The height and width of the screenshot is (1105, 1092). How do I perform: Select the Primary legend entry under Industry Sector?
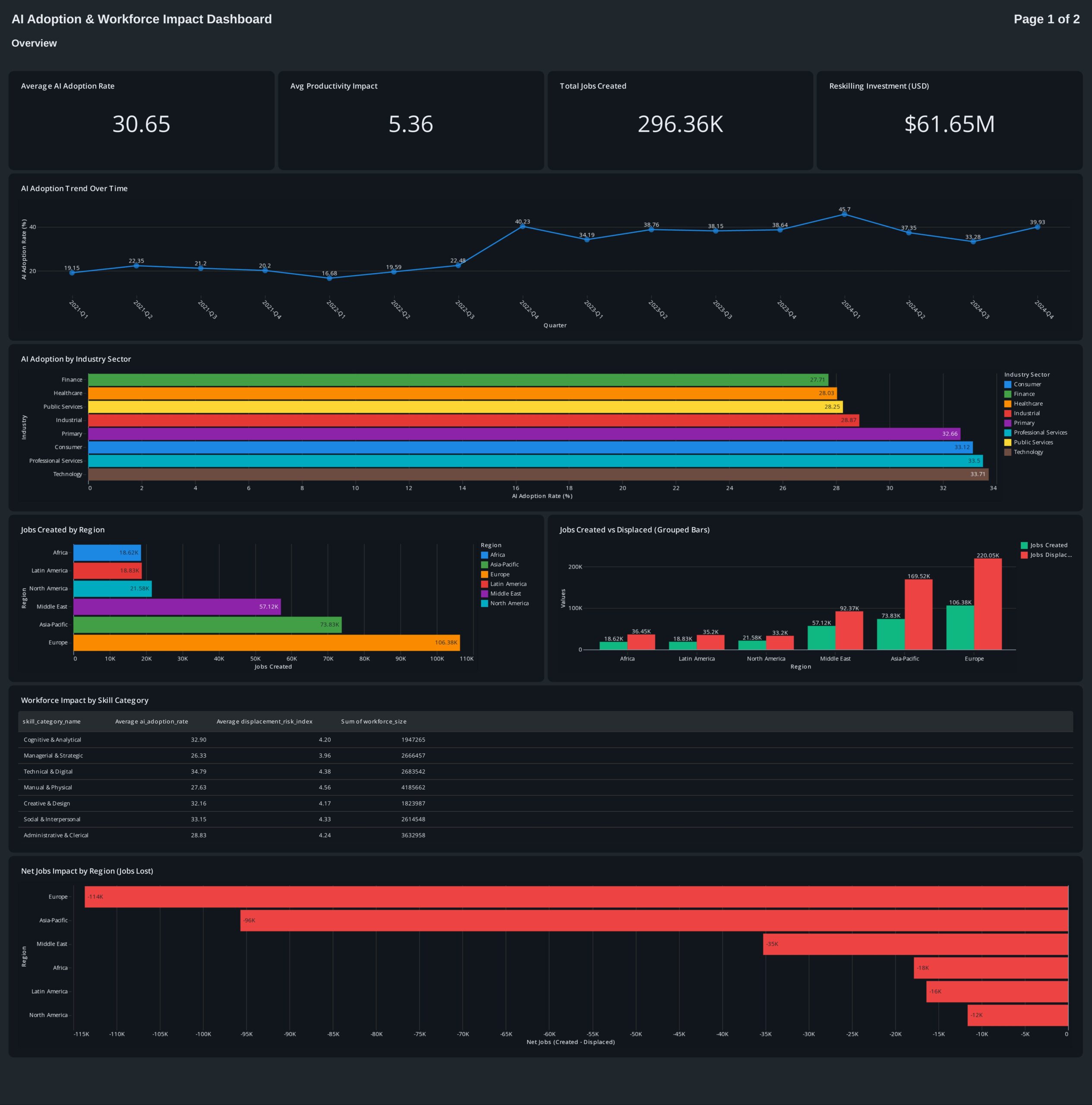(x=1019, y=423)
